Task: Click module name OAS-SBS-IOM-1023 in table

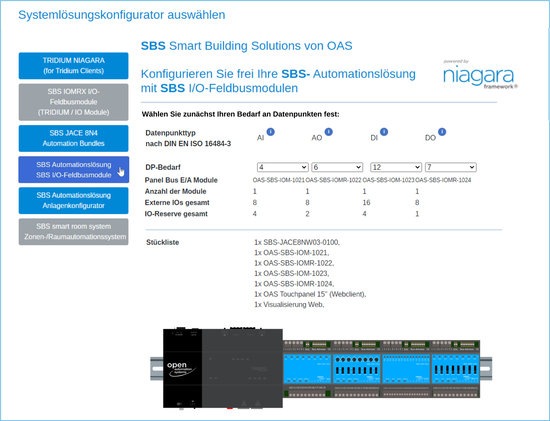Action: click(x=388, y=180)
